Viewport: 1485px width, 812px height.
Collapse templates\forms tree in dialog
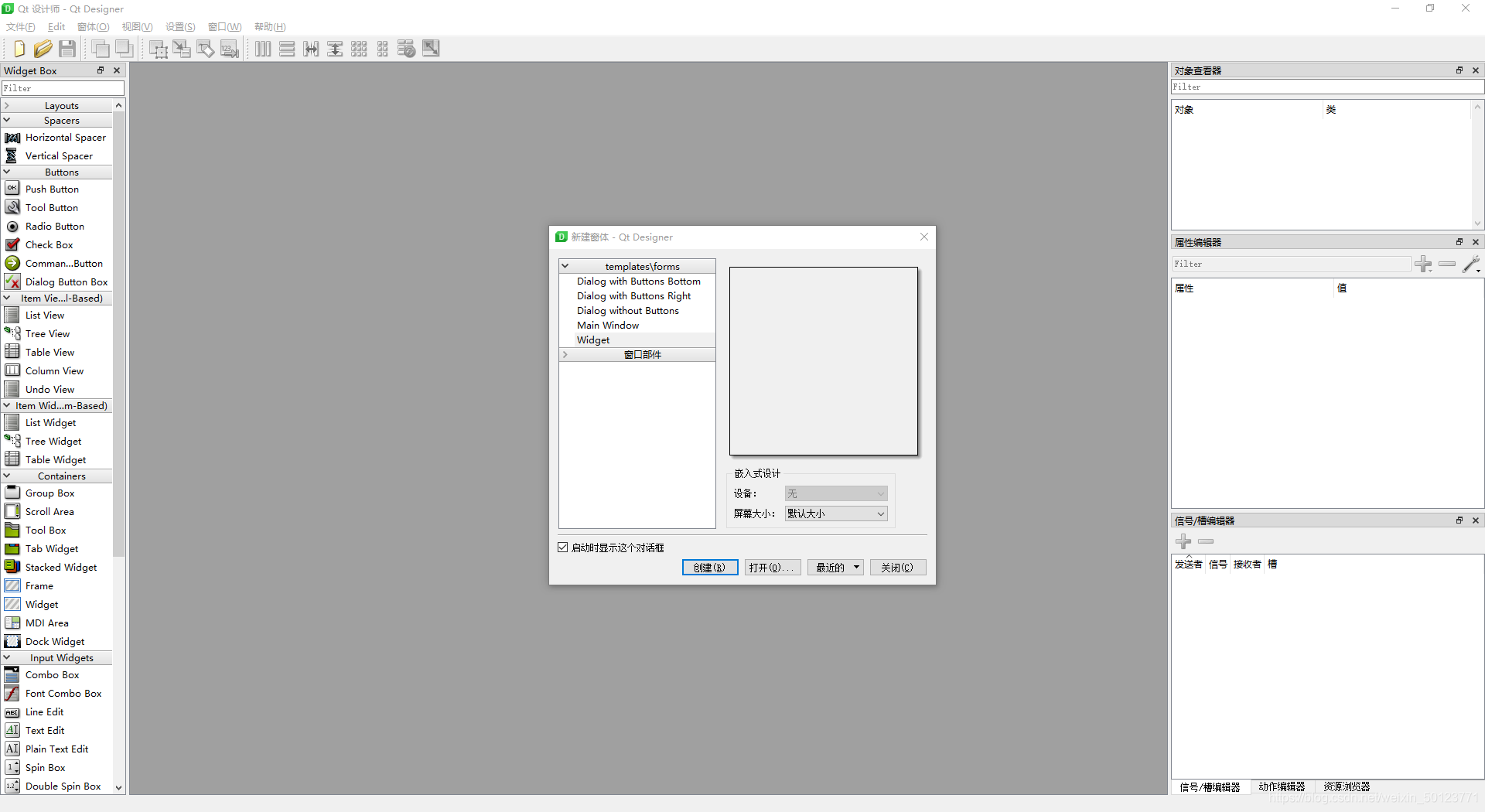pos(565,266)
